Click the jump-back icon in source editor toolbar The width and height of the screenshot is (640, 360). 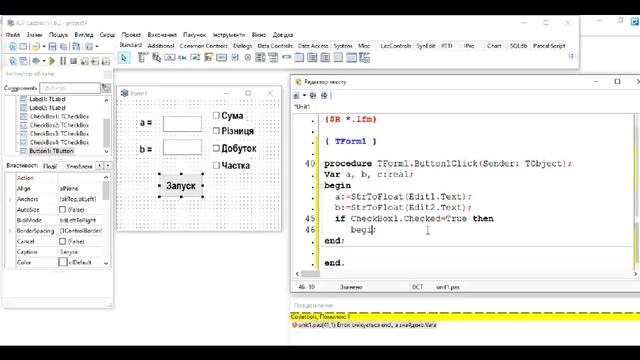point(313,96)
